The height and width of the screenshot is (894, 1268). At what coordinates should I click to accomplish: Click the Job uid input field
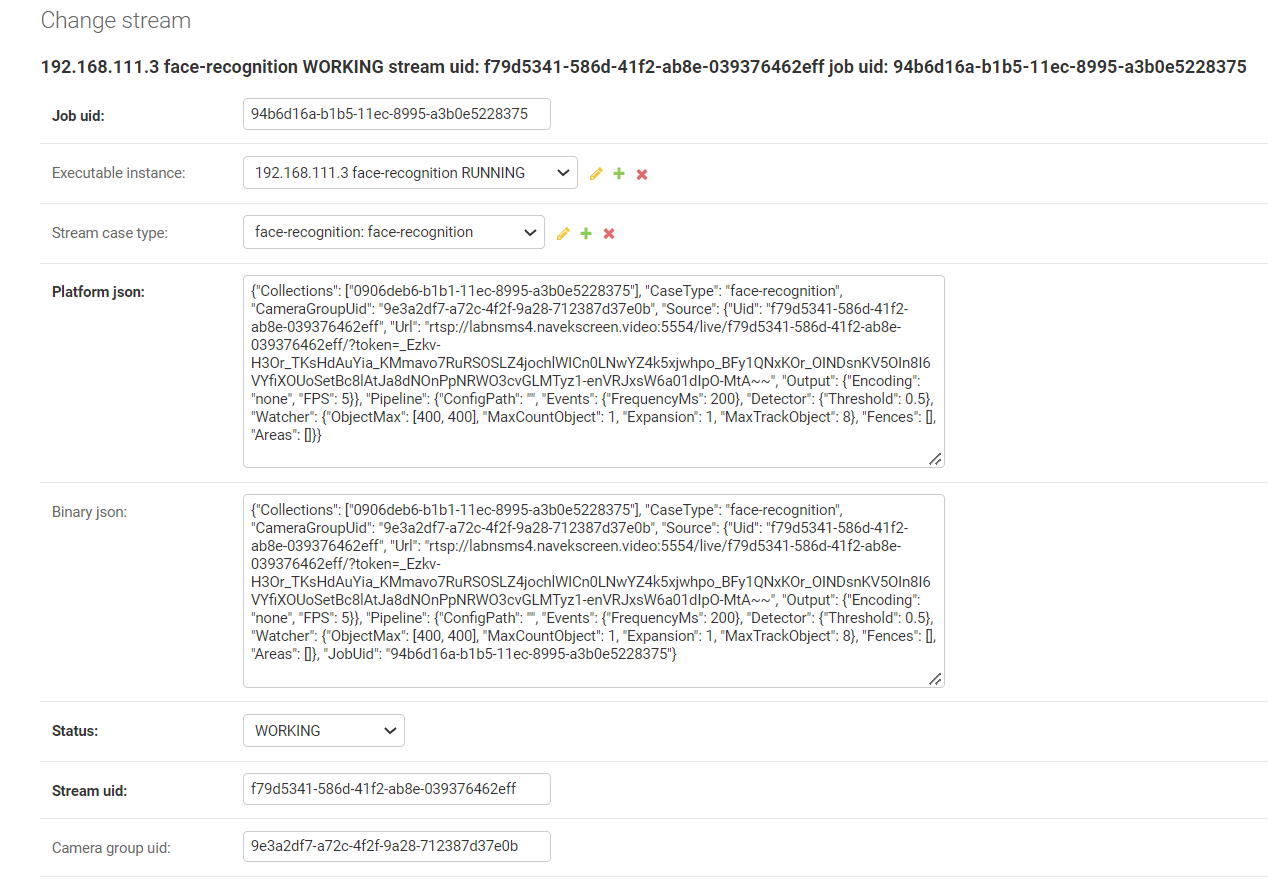point(396,114)
